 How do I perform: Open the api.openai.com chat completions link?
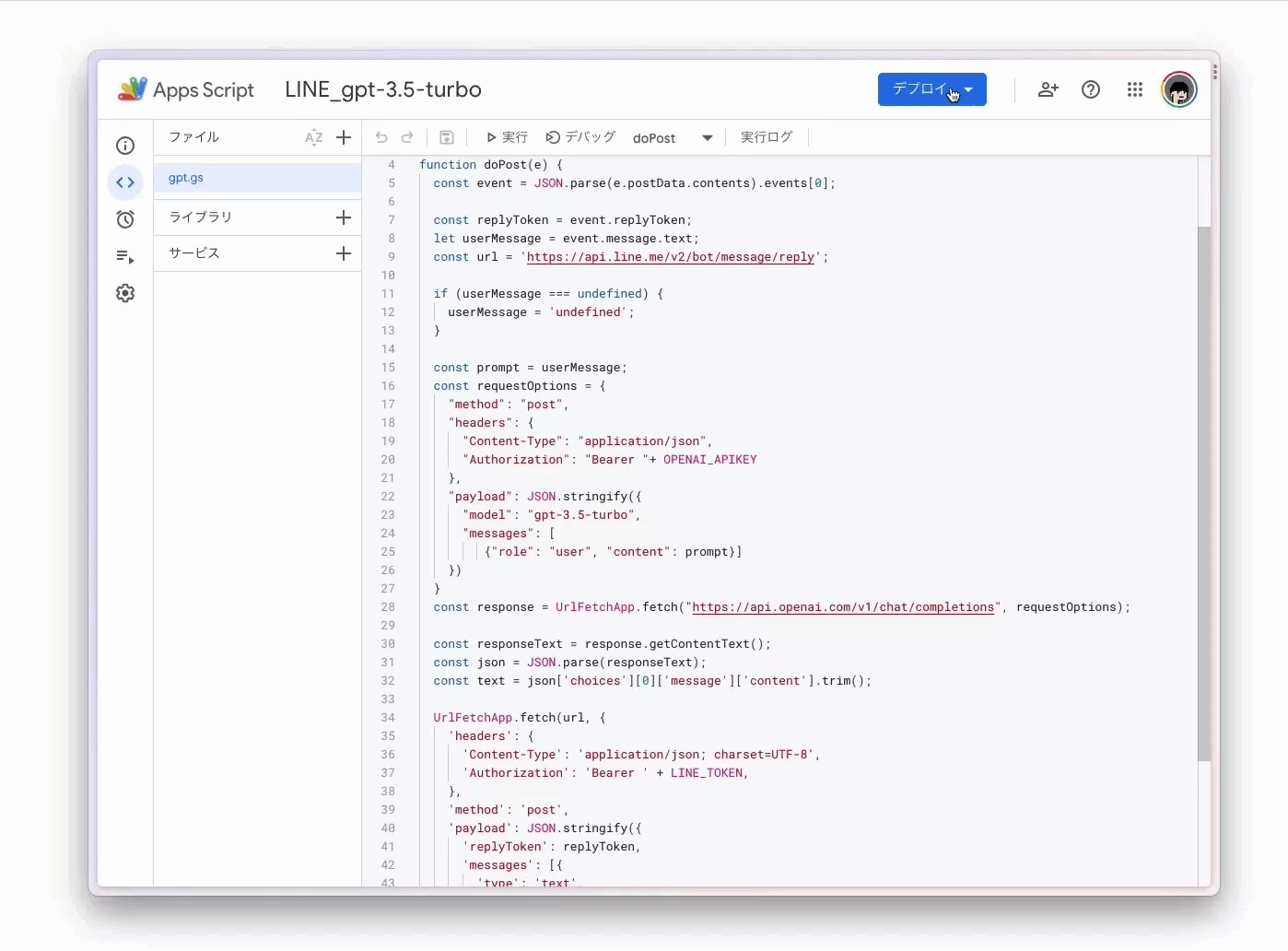(x=843, y=607)
